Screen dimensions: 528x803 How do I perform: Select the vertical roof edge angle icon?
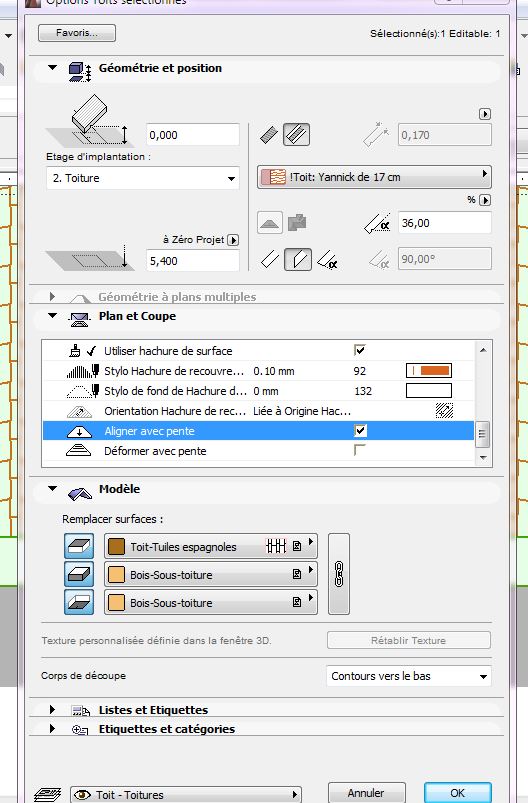(298, 259)
